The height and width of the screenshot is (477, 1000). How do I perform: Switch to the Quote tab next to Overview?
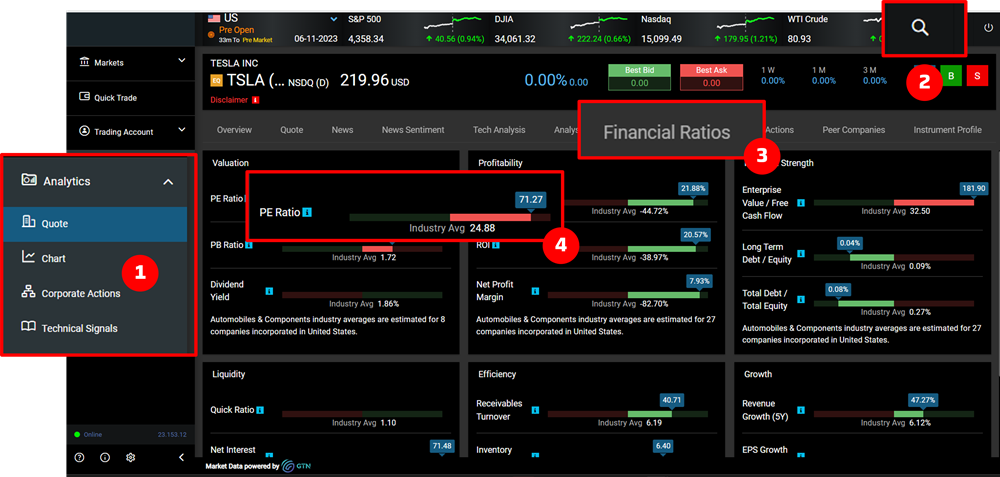pyautogui.click(x=291, y=129)
